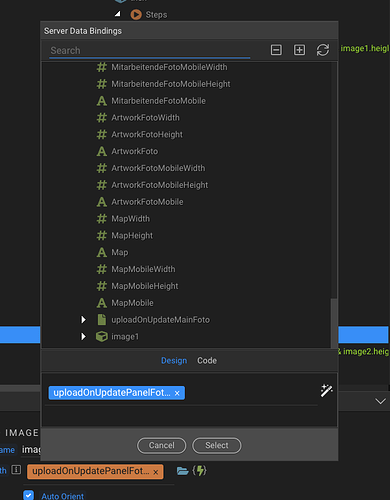
Task: Select the ArtworkFotoWidth binding
Action: [145, 118]
